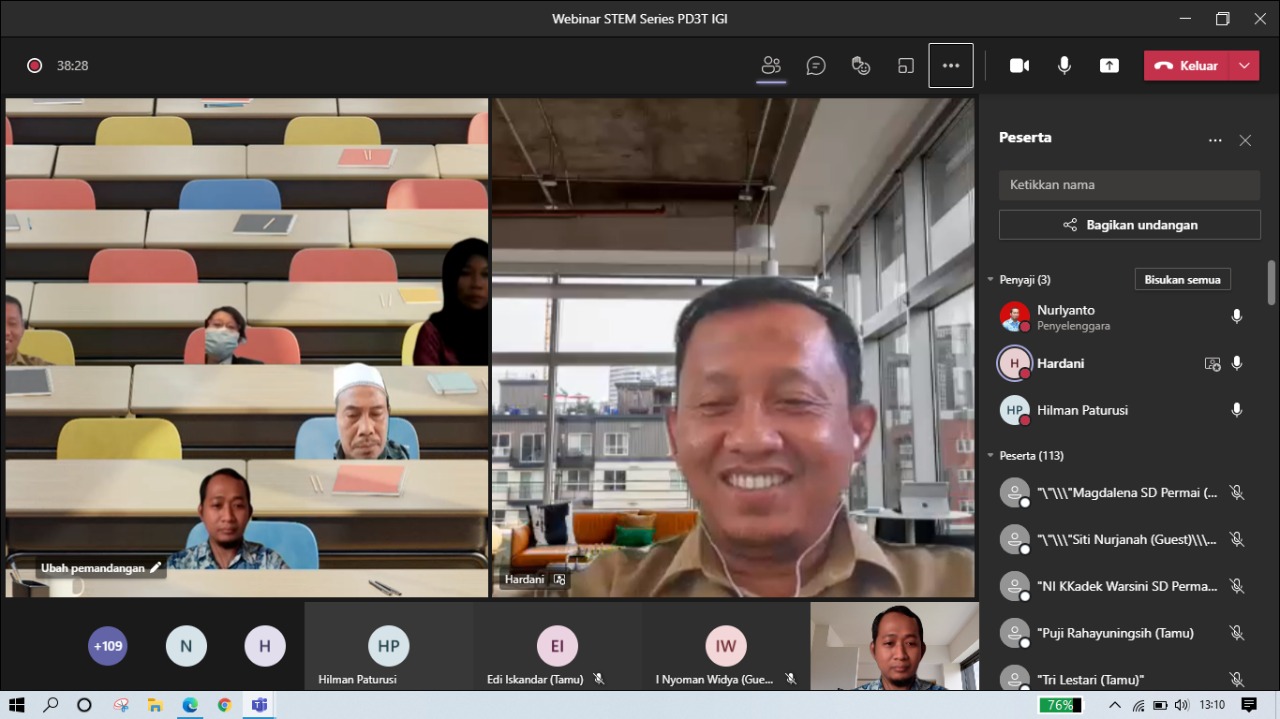Open the more actions ellipsis menu

tap(950, 66)
